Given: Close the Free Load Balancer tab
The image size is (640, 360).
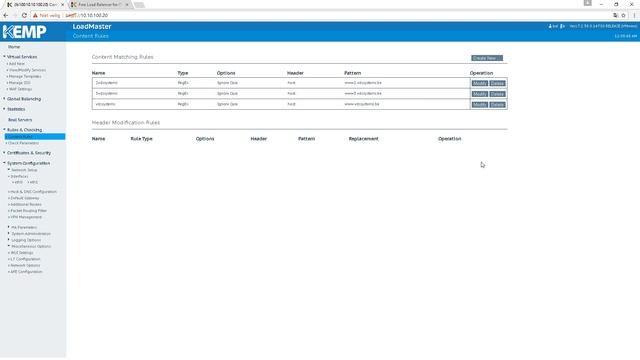Looking at the screenshot, I should pos(127,4).
